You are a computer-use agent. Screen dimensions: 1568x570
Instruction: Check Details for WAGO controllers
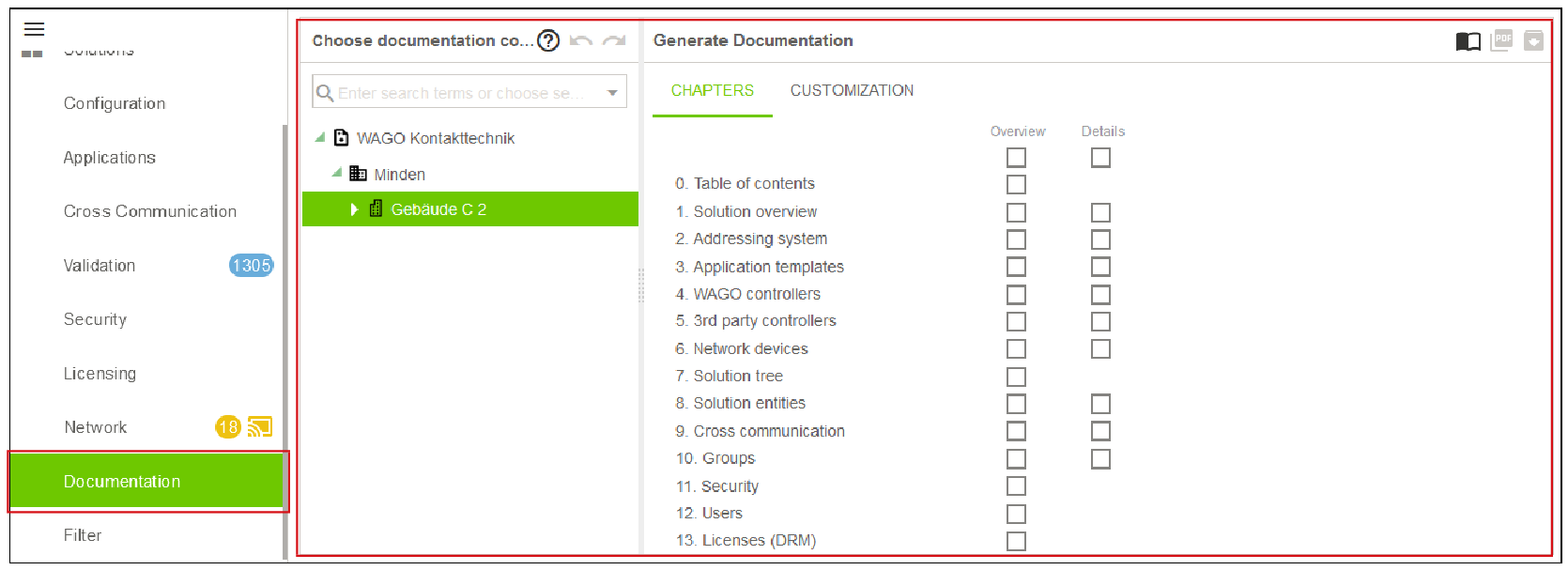point(1100,295)
